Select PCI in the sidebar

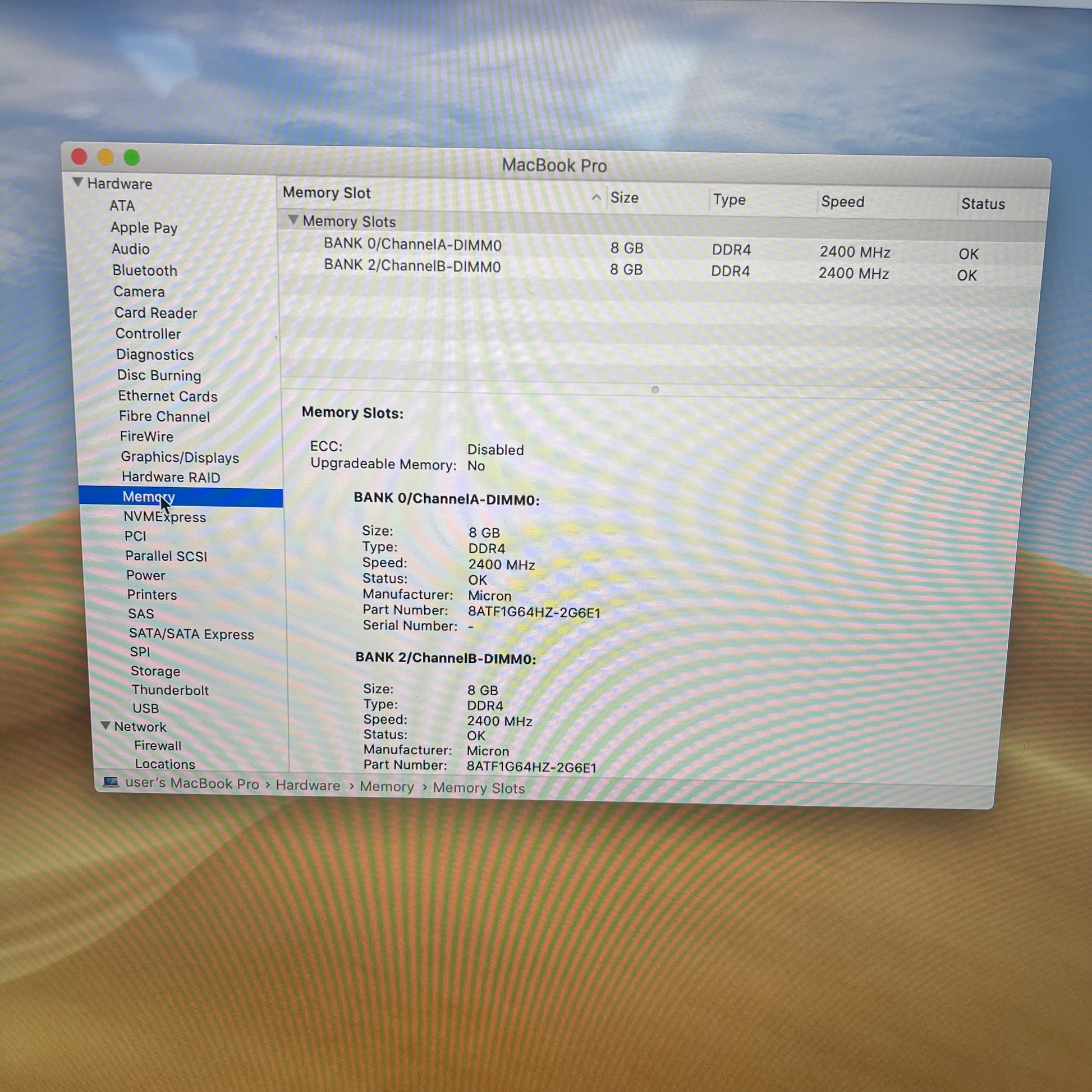coord(135,536)
